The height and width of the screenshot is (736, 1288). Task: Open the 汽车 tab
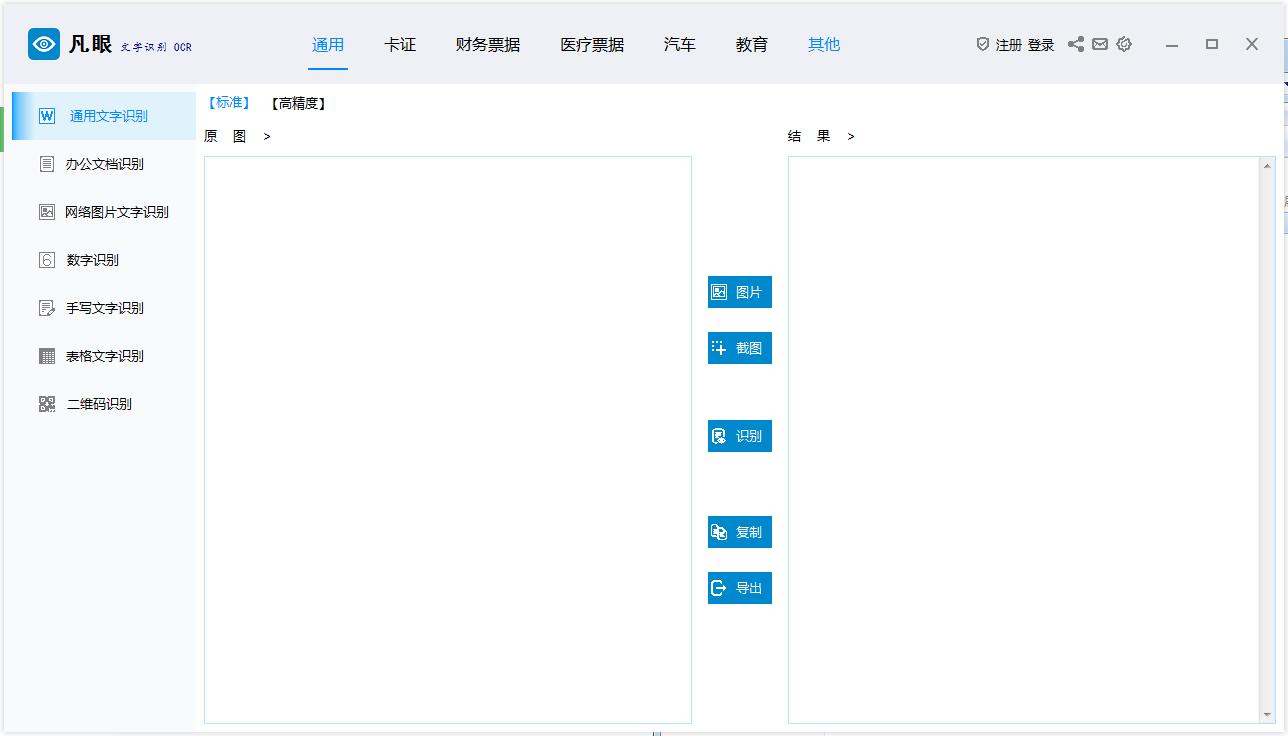[x=680, y=45]
